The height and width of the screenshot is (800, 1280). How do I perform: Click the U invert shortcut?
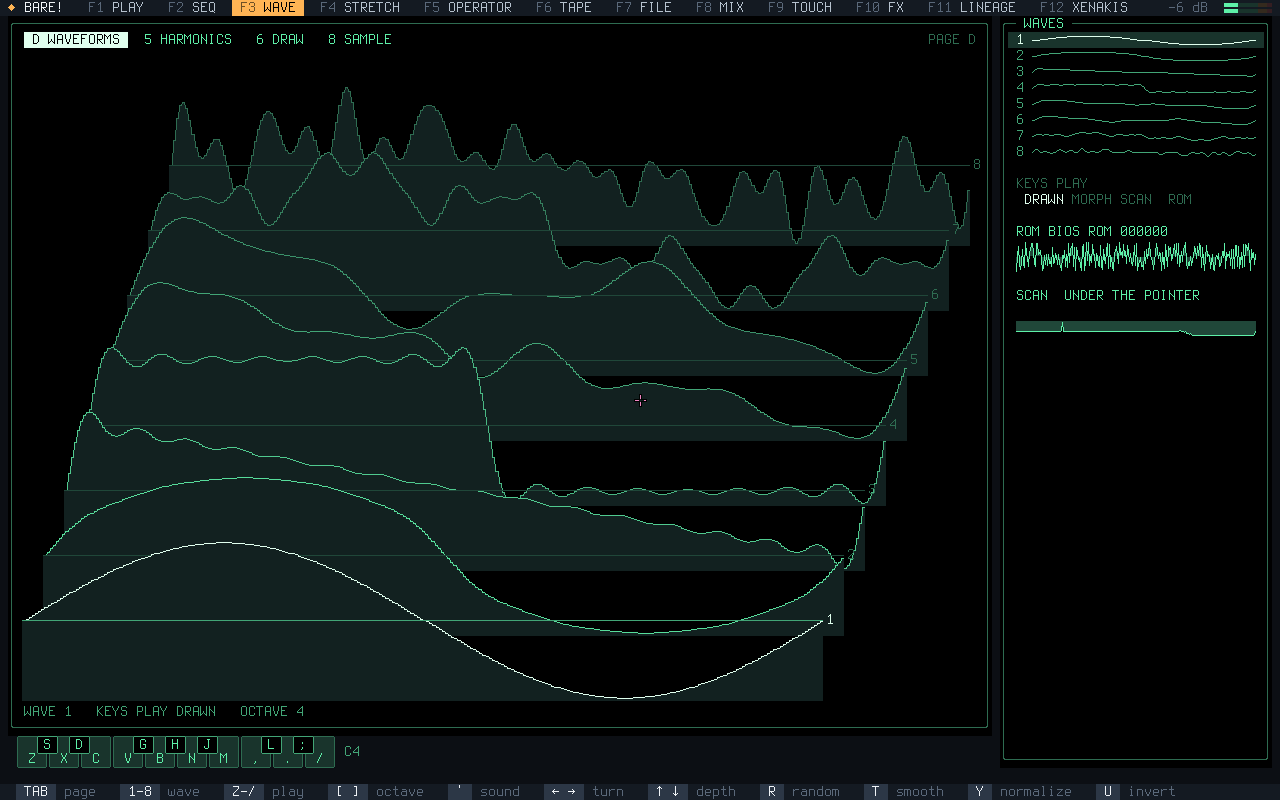click(1136, 792)
